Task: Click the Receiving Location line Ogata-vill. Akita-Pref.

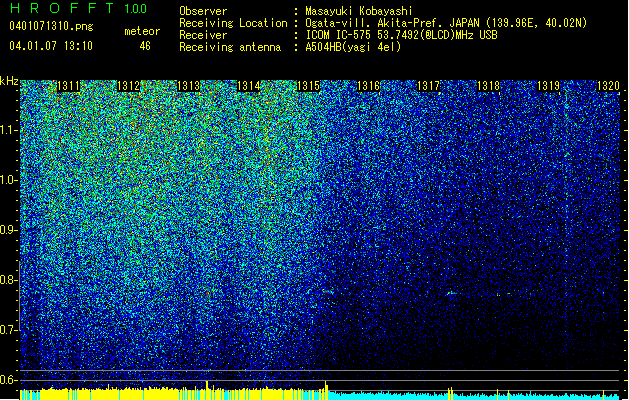Action: (446, 23)
